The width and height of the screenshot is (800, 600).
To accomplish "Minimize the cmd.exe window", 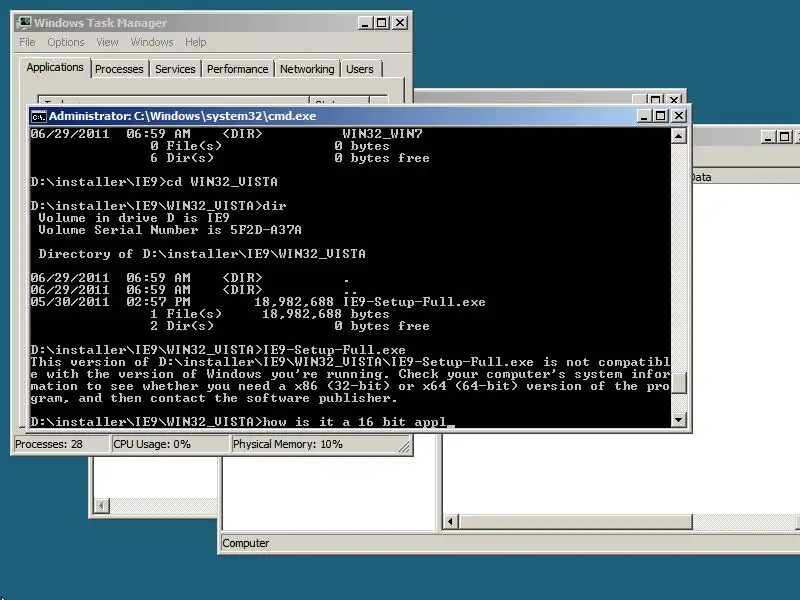I will (644, 116).
